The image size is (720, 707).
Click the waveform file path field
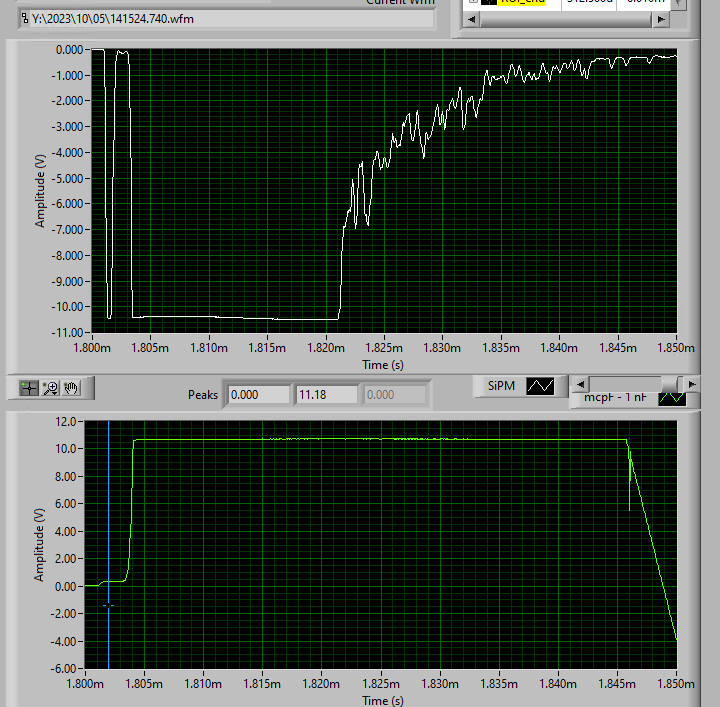point(231,19)
